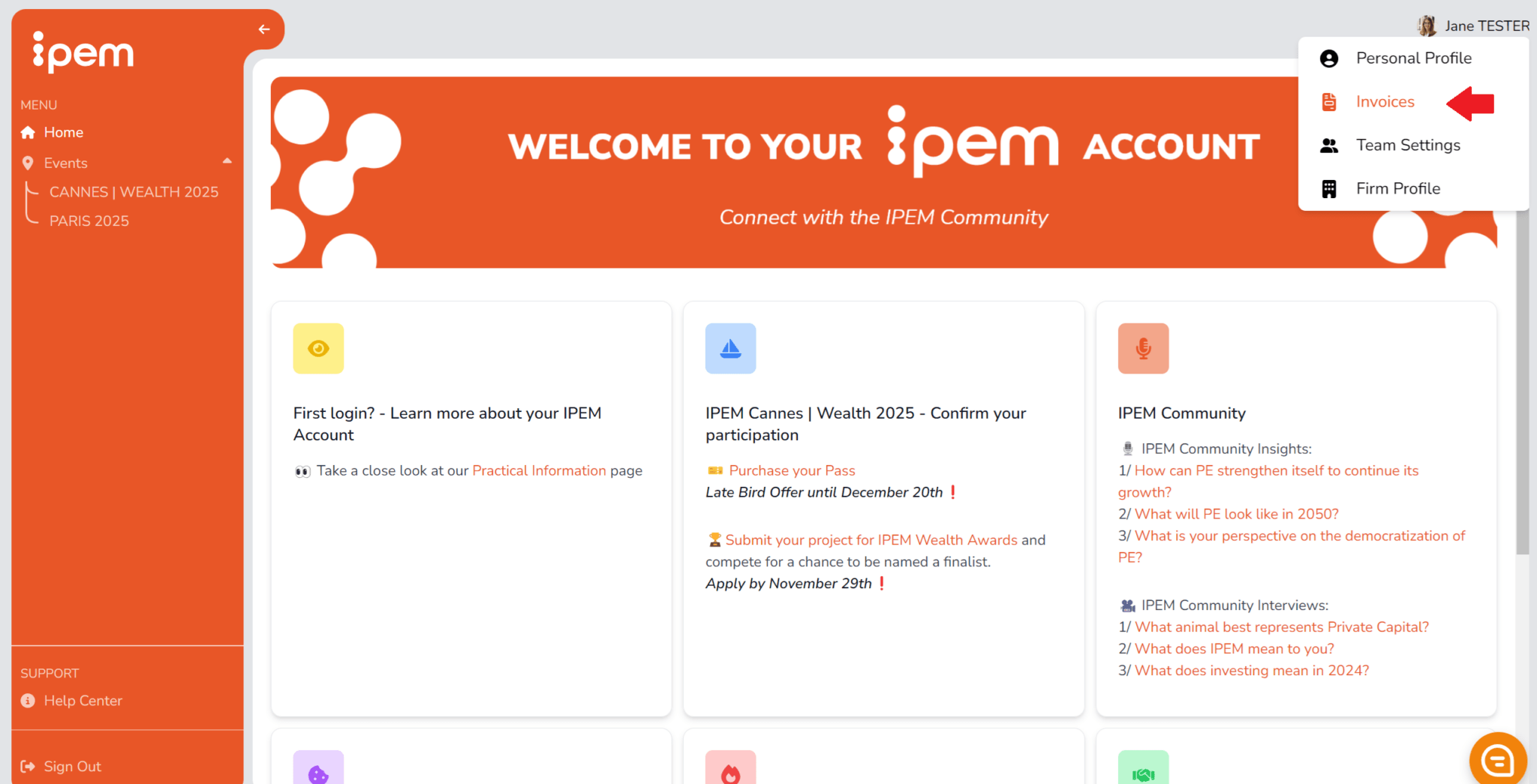Open the Practical Information page

pyautogui.click(x=539, y=470)
